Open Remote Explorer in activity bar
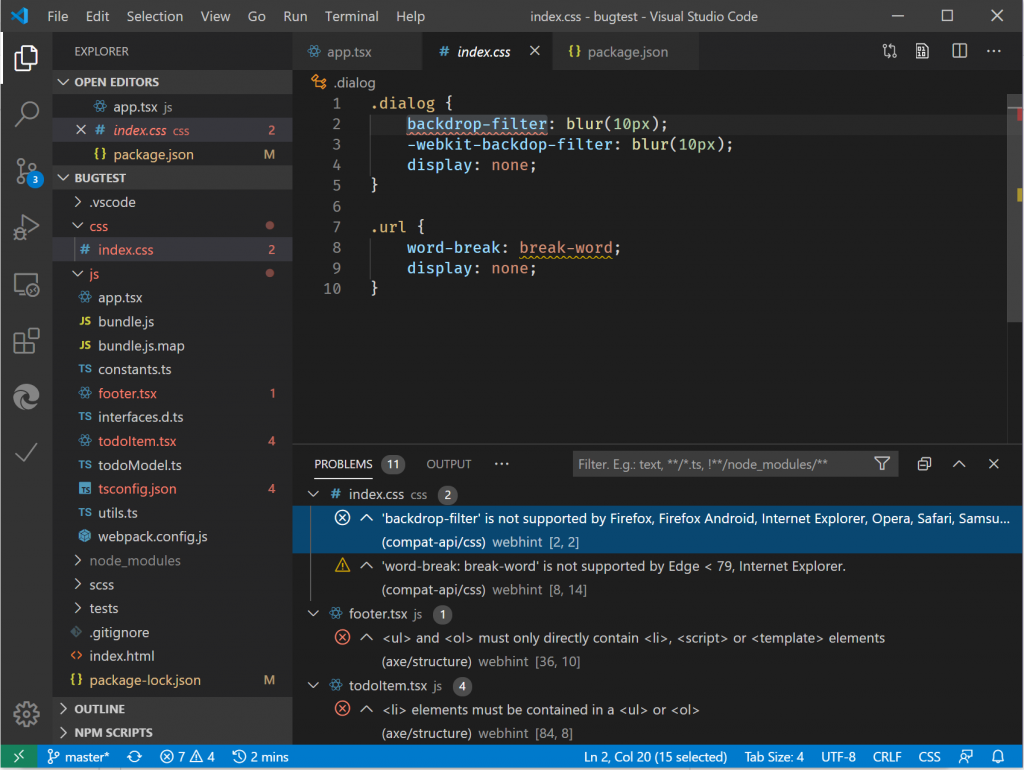Viewport: 1024px width, 770px height. click(x=27, y=286)
